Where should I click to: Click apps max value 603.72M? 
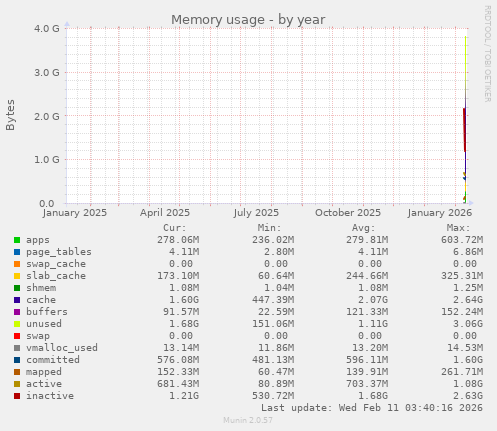coord(462,240)
